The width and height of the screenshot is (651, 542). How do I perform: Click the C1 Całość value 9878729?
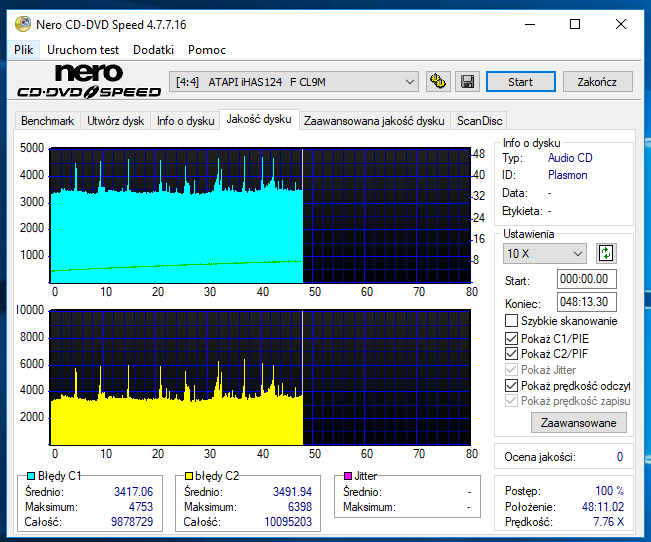tap(132, 522)
